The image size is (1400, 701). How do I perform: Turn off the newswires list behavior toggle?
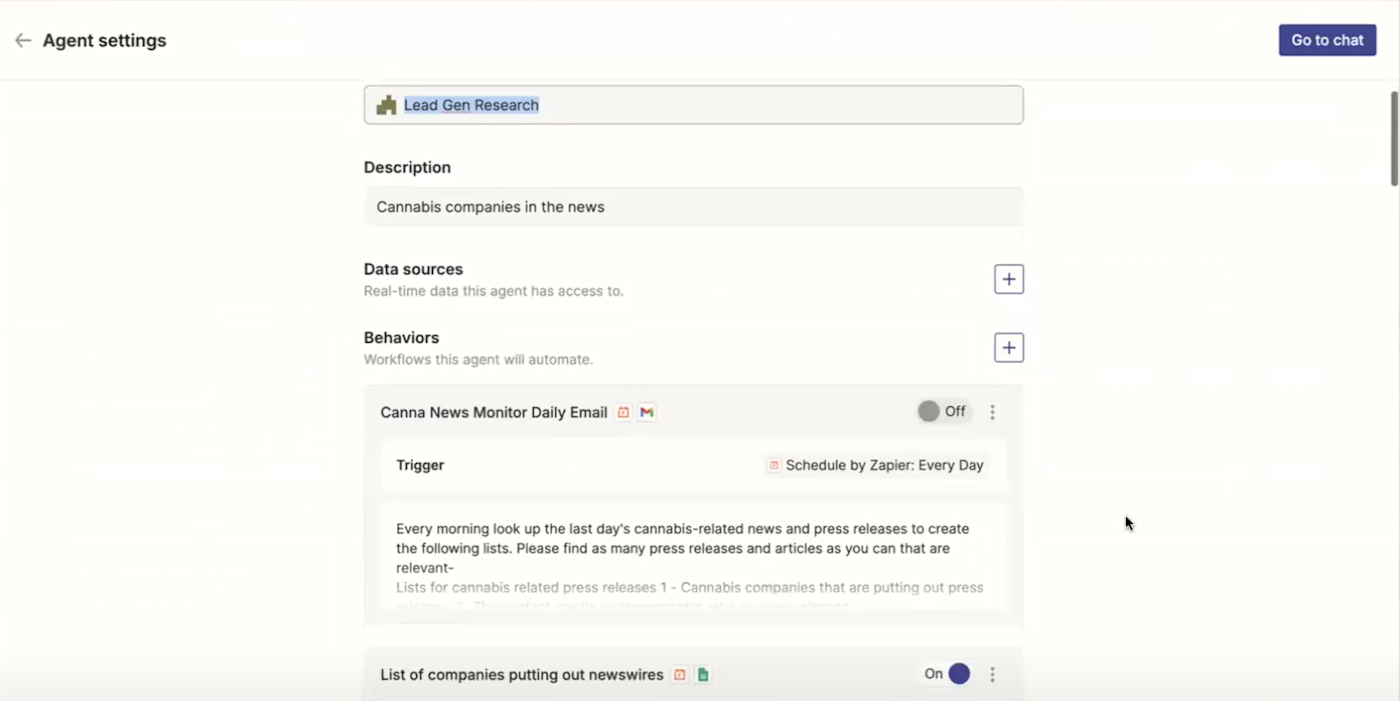[x=946, y=674]
